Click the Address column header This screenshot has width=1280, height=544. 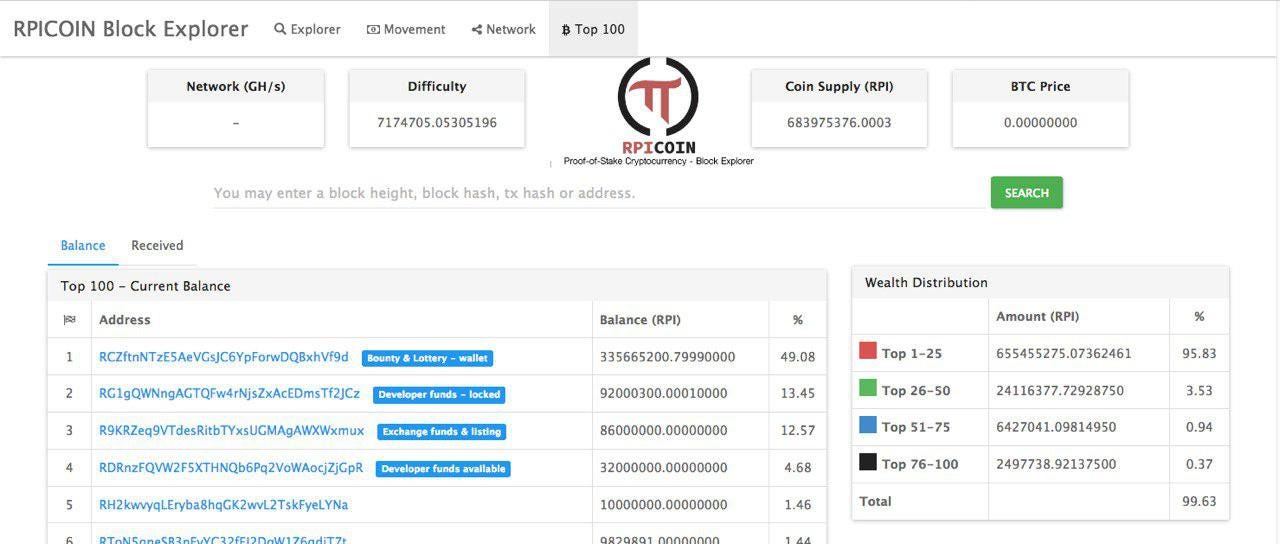coord(125,320)
